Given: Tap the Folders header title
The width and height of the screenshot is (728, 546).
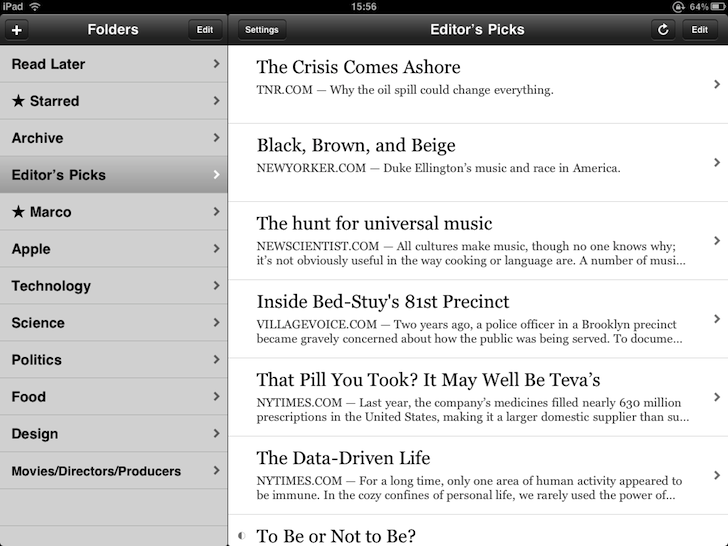Looking at the screenshot, I should pyautogui.click(x=113, y=30).
